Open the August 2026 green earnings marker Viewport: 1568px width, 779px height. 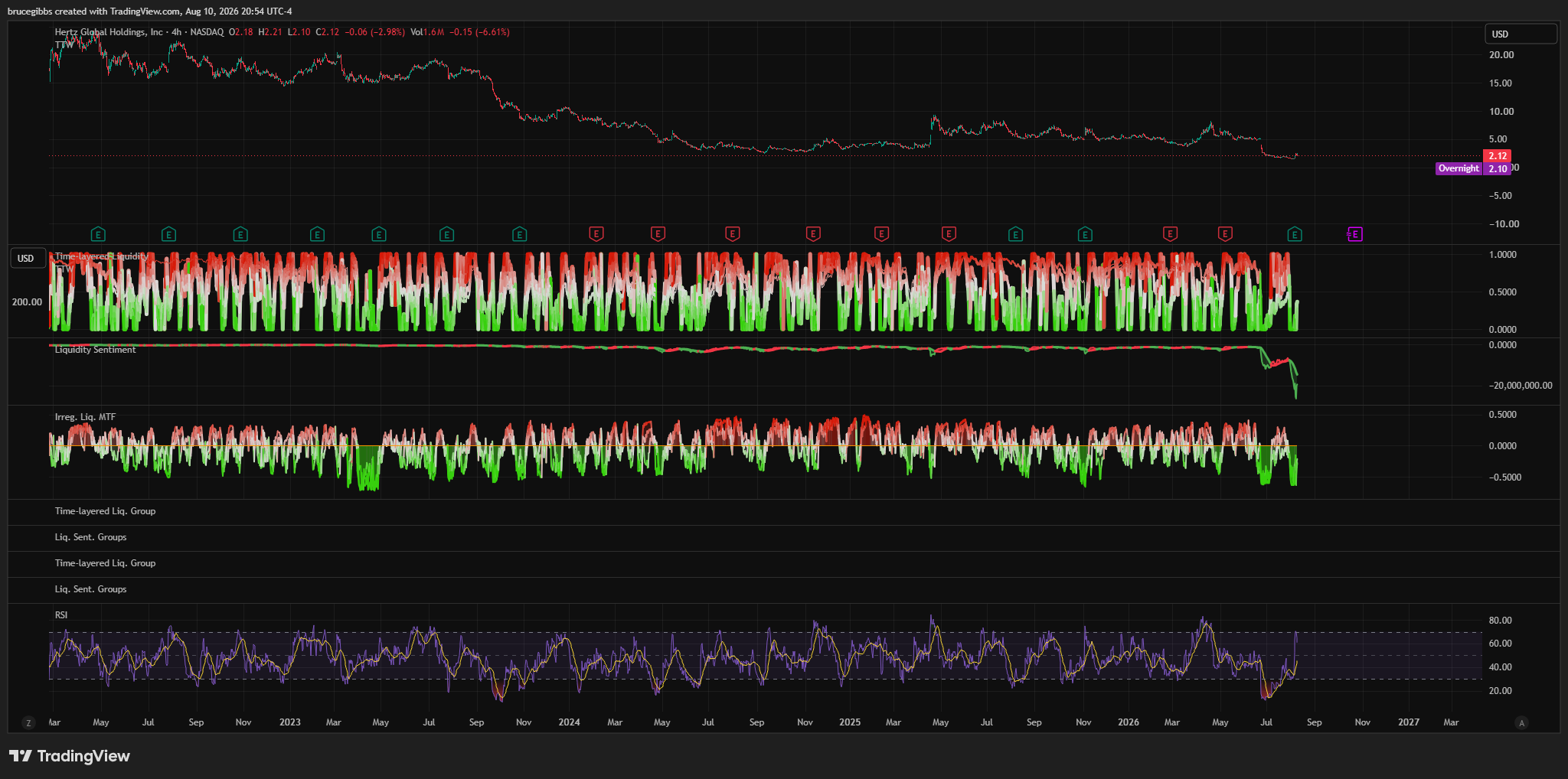pos(1295,234)
